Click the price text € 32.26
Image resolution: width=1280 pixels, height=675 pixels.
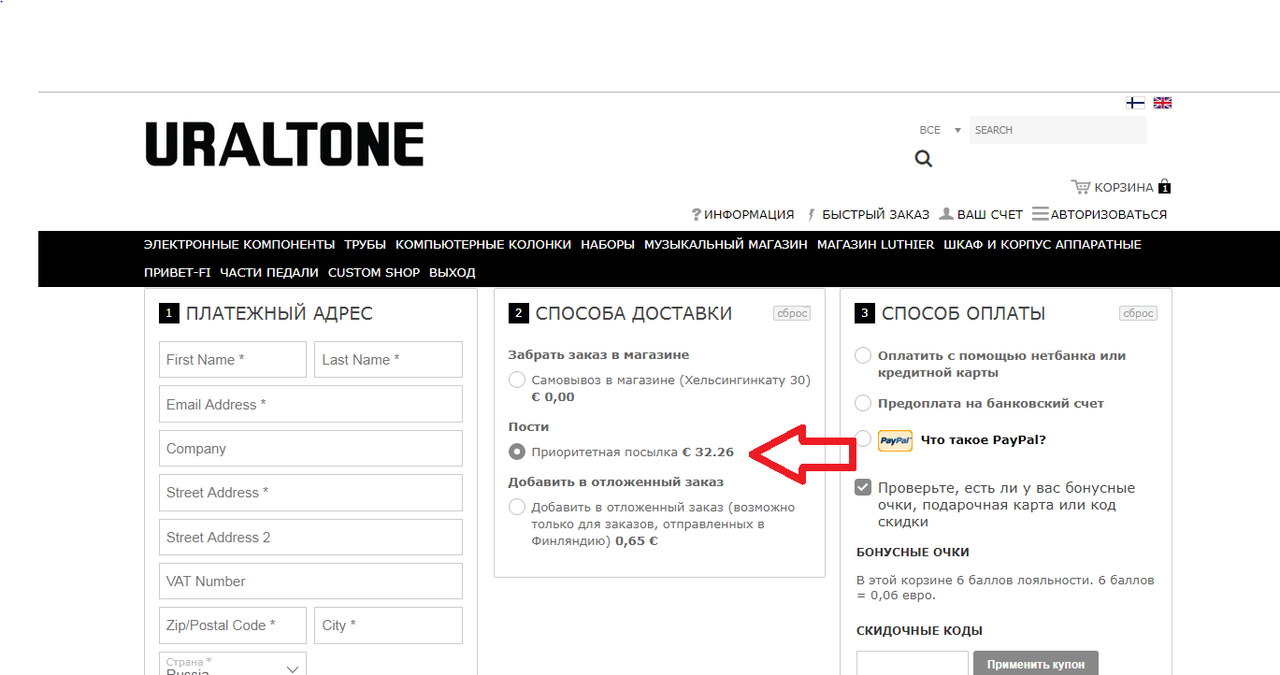tap(708, 452)
